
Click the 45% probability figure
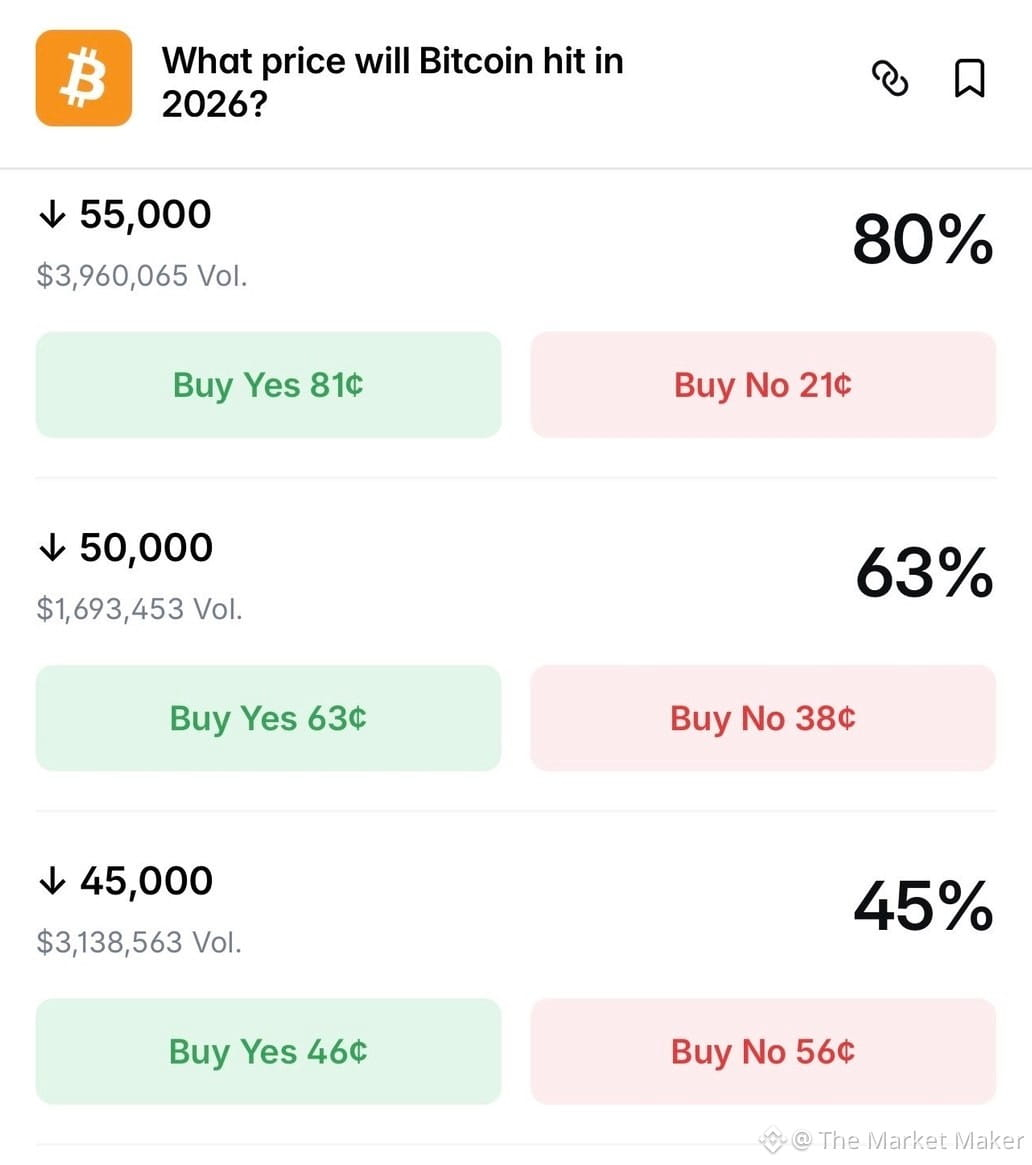pyautogui.click(x=924, y=906)
